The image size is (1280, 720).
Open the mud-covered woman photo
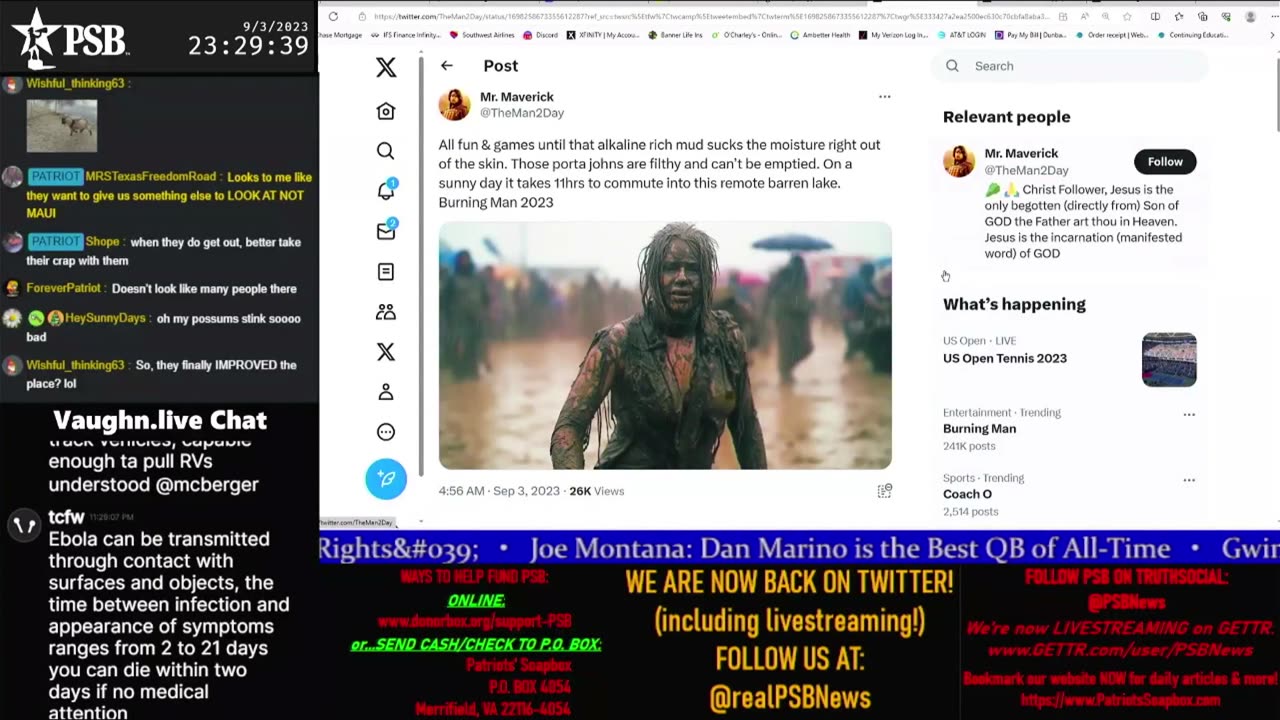[665, 345]
